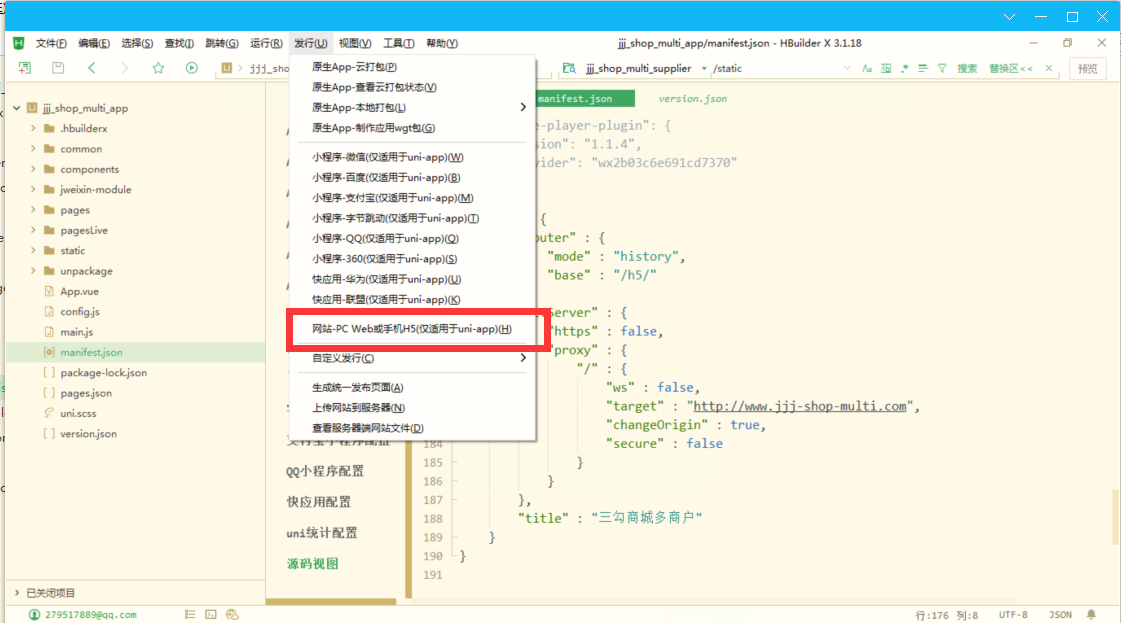Open the search history dropdown chevron
Image resolution: width=1121 pixels, height=623 pixels.
pyautogui.click(x=847, y=69)
